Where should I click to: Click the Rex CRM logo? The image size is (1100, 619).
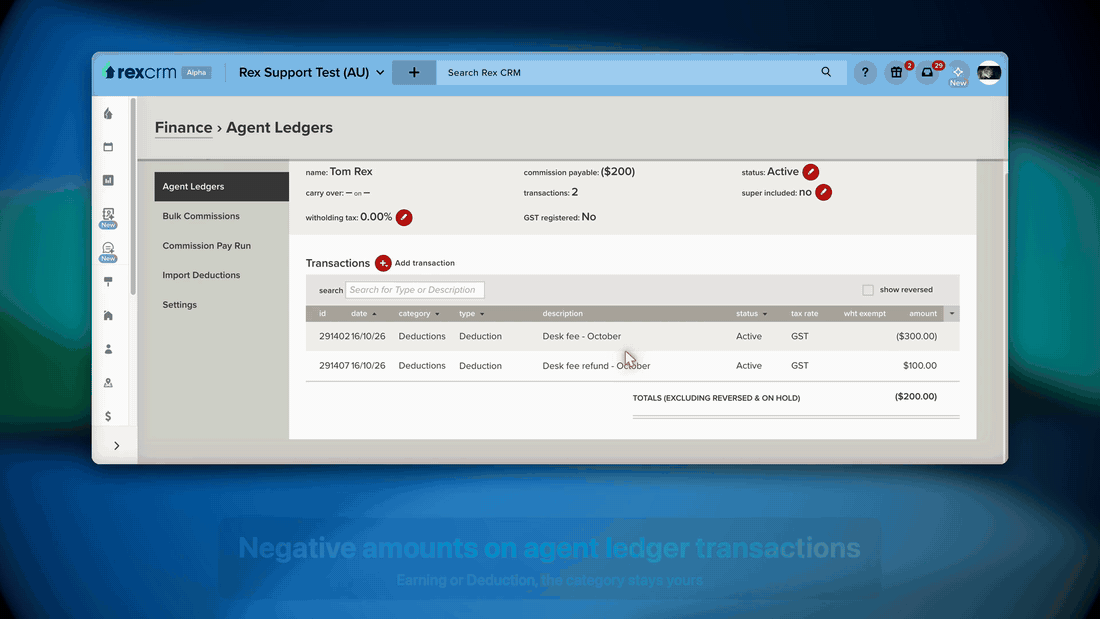click(x=140, y=72)
